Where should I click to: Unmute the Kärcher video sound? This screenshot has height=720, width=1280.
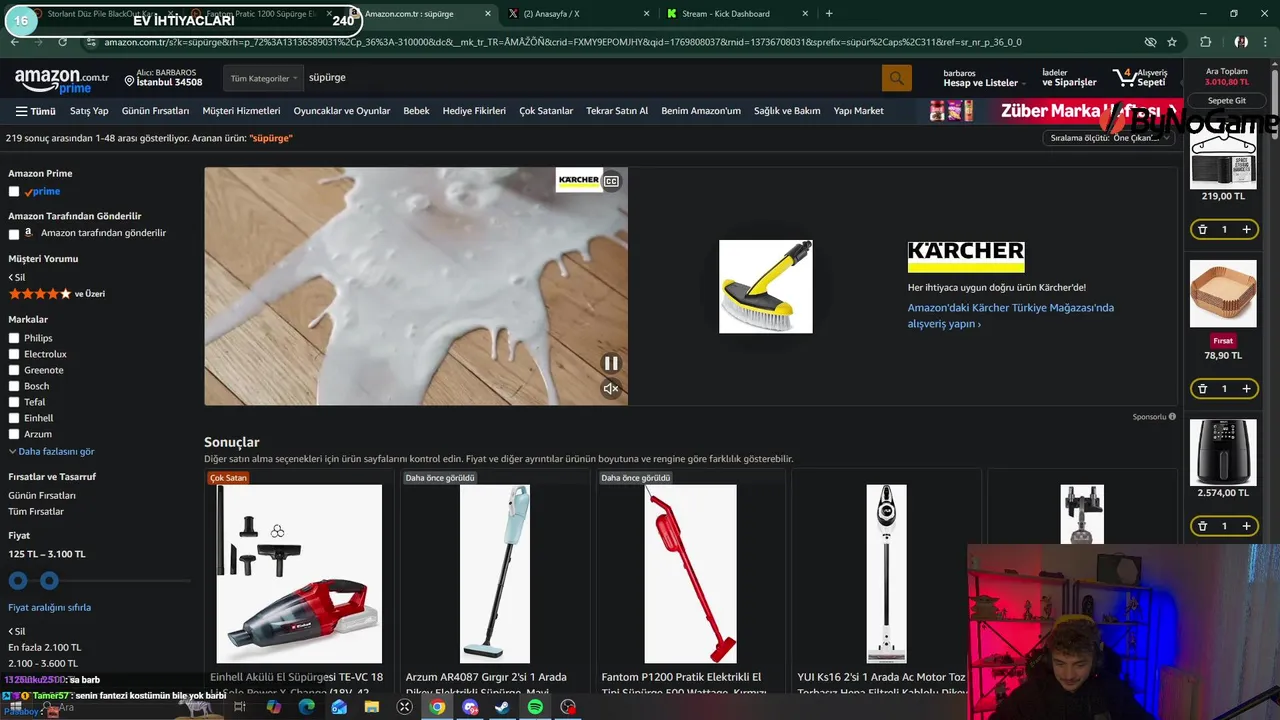point(610,388)
